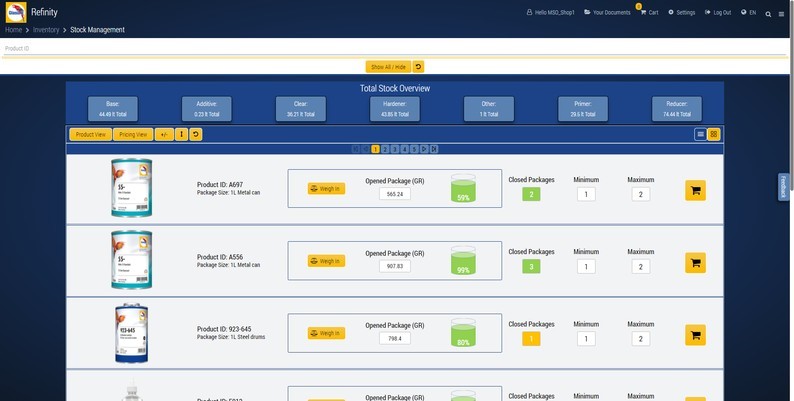The width and height of the screenshot is (794, 401).
Task: Switch to Product View
Action: point(91,134)
